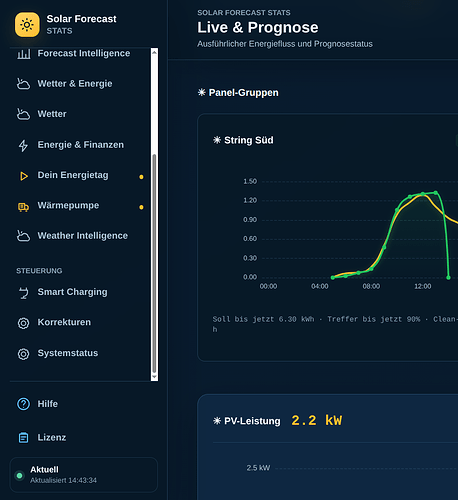Screen dimensions: 458x500
Task: Click the sidebar scrollbar down arrow
Action: click(154, 377)
